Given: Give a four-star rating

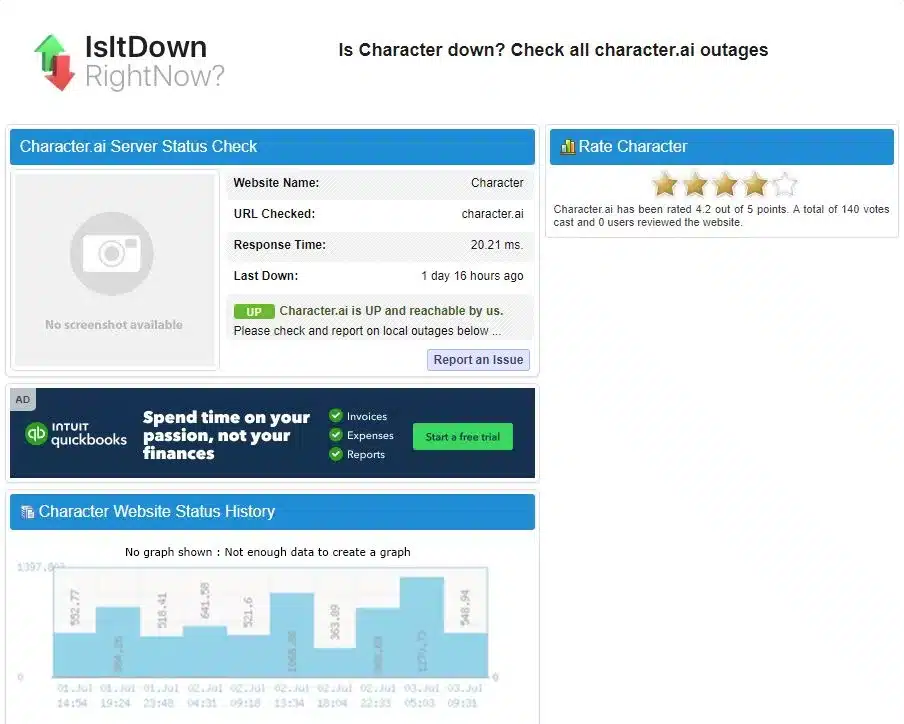Looking at the screenshot, I should [755, 184].
